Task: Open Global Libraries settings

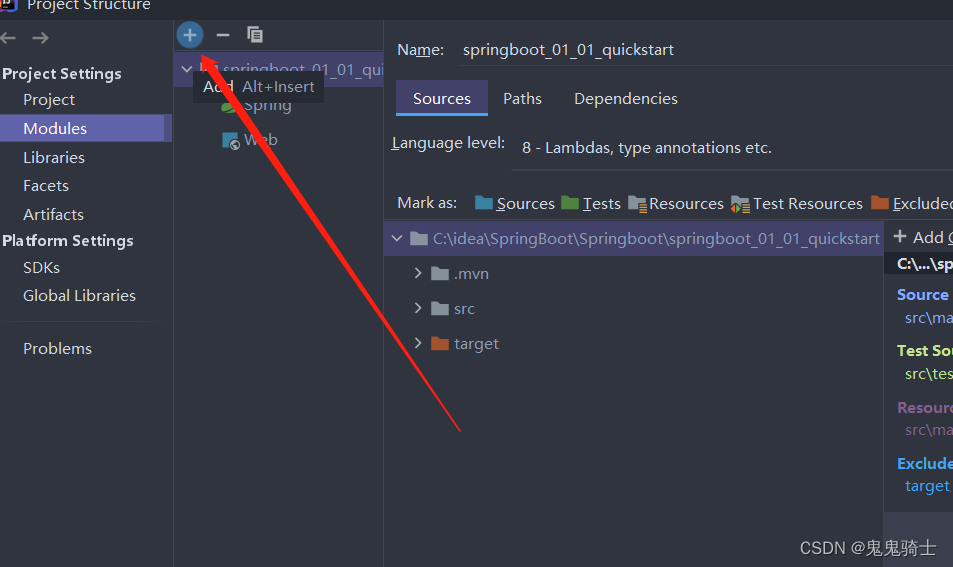Action: click(79, 296)
